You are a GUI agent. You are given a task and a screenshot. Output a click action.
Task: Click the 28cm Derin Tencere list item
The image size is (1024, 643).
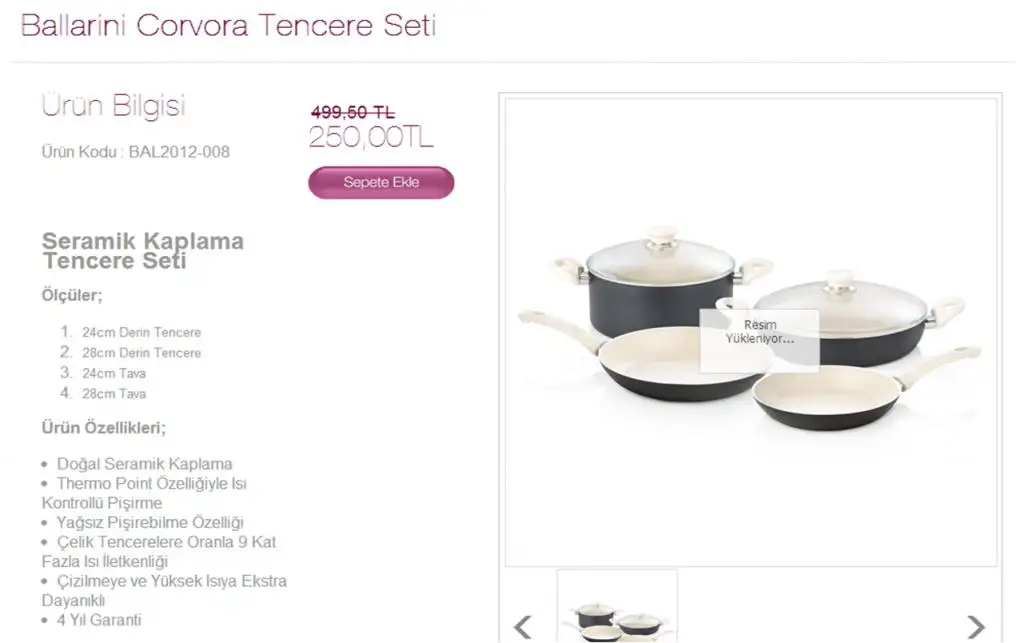[142, 353]
